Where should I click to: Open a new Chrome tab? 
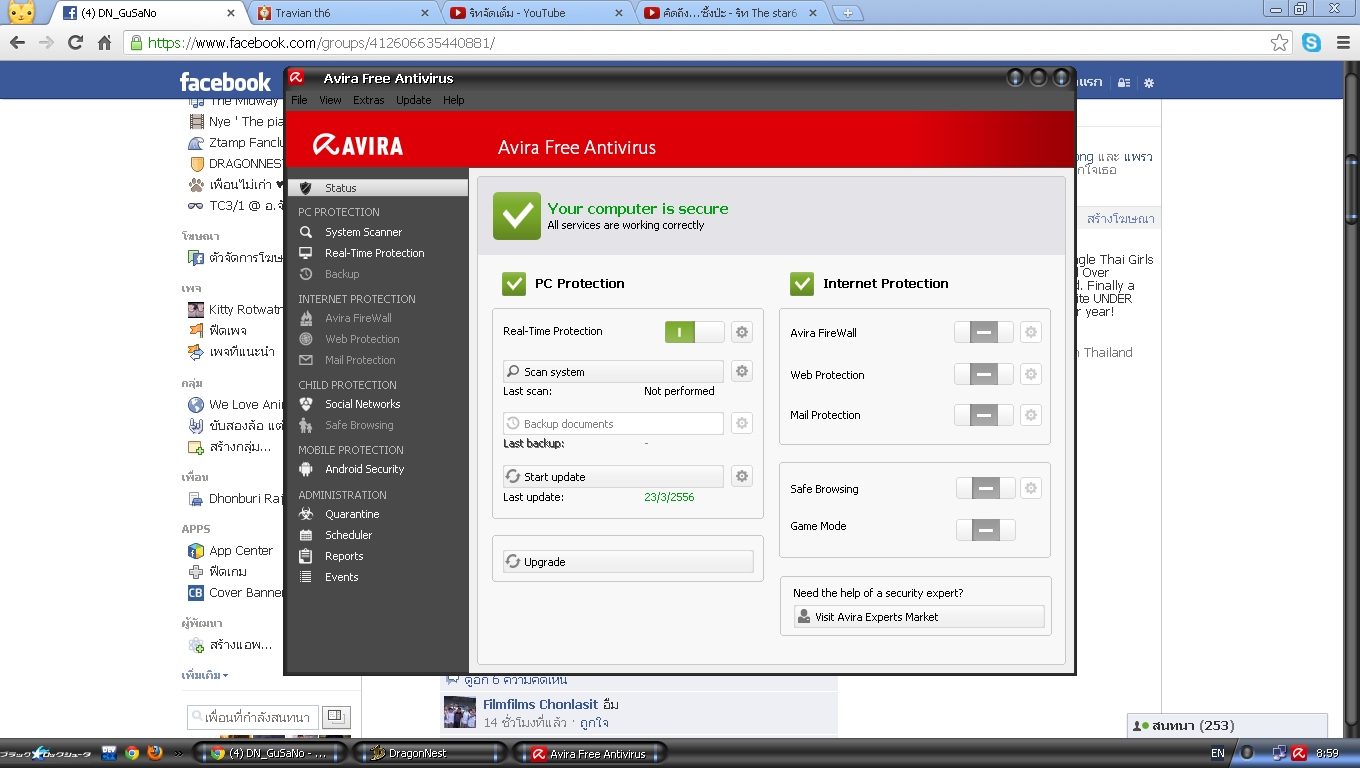pos(848,13)
